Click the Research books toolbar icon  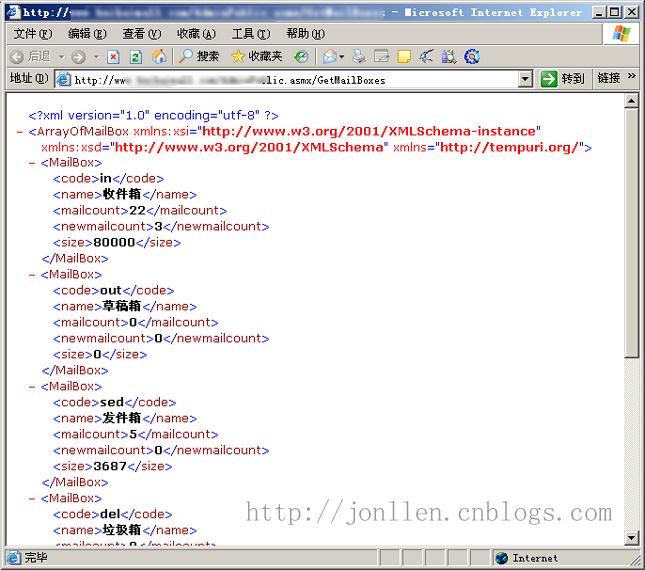pyautogui.click(x=449, y=56)
